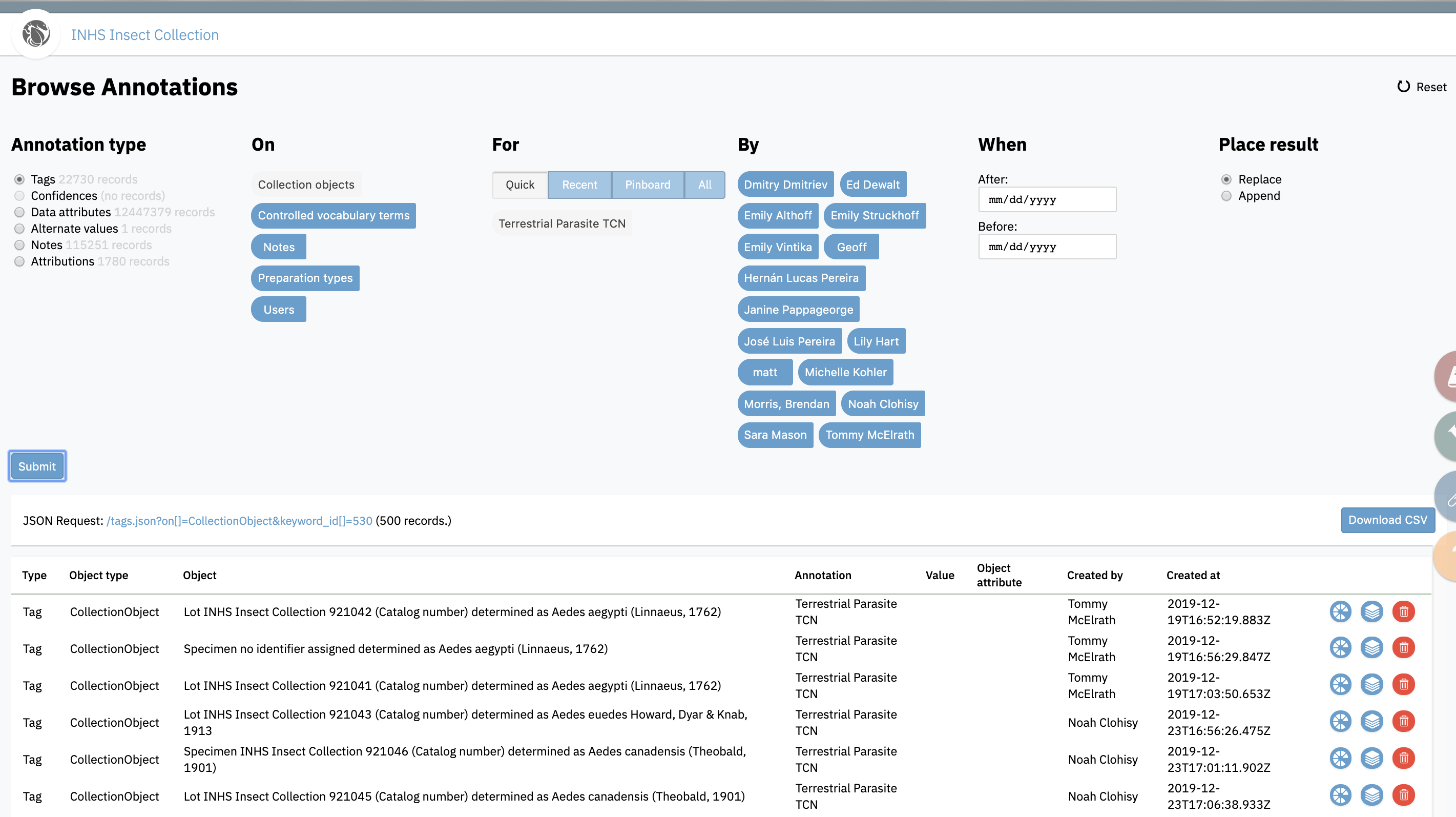Click the Reset refresh icon

(1403, 87)
